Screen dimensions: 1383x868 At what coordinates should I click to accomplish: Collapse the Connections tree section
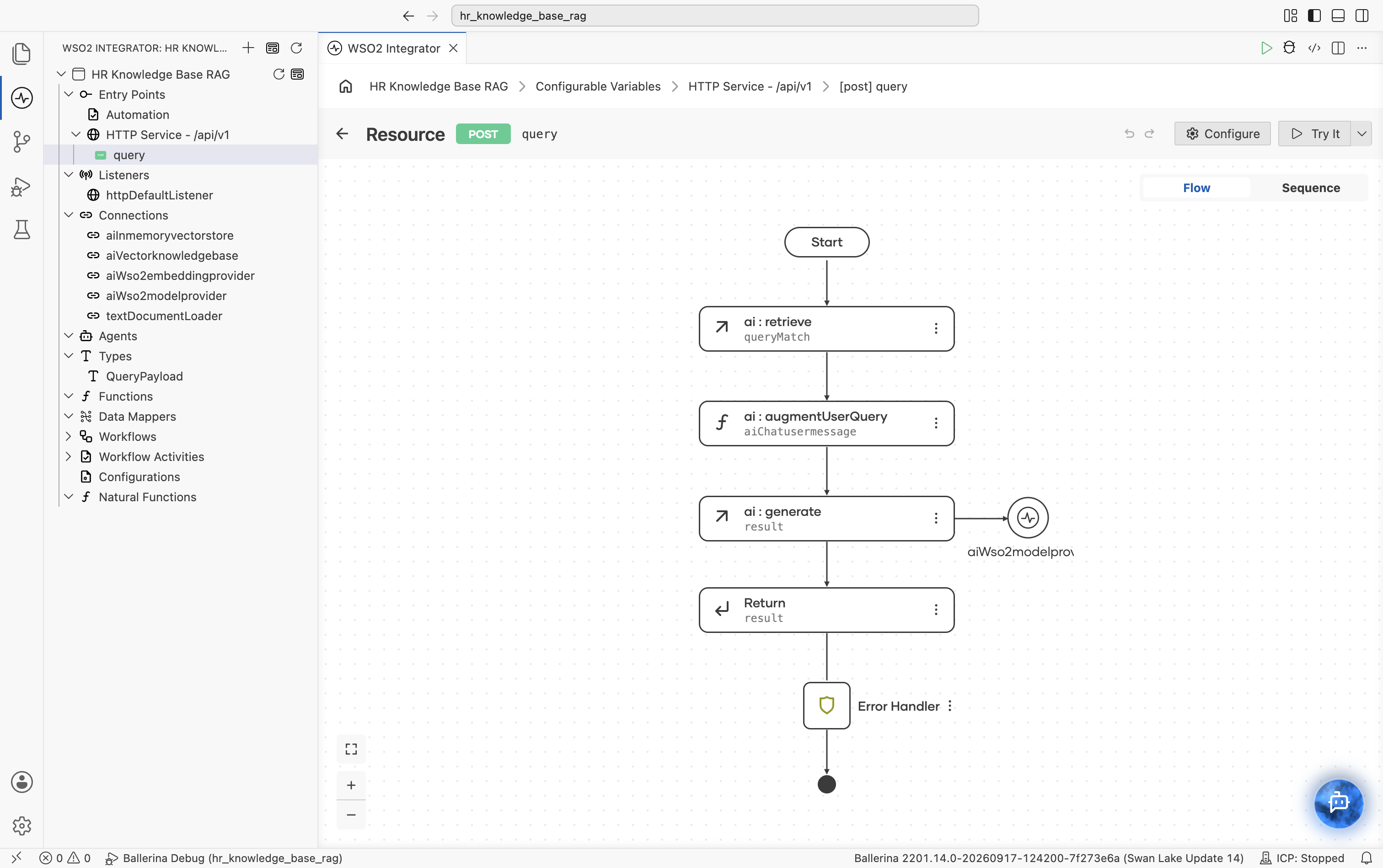click(x=69, y=214)
